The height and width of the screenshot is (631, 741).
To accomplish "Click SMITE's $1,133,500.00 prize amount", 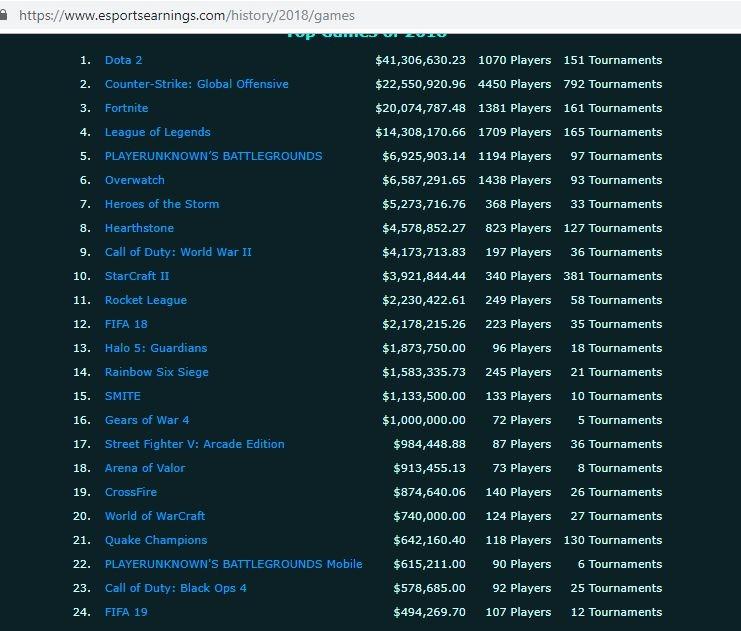I will [424, 396].
